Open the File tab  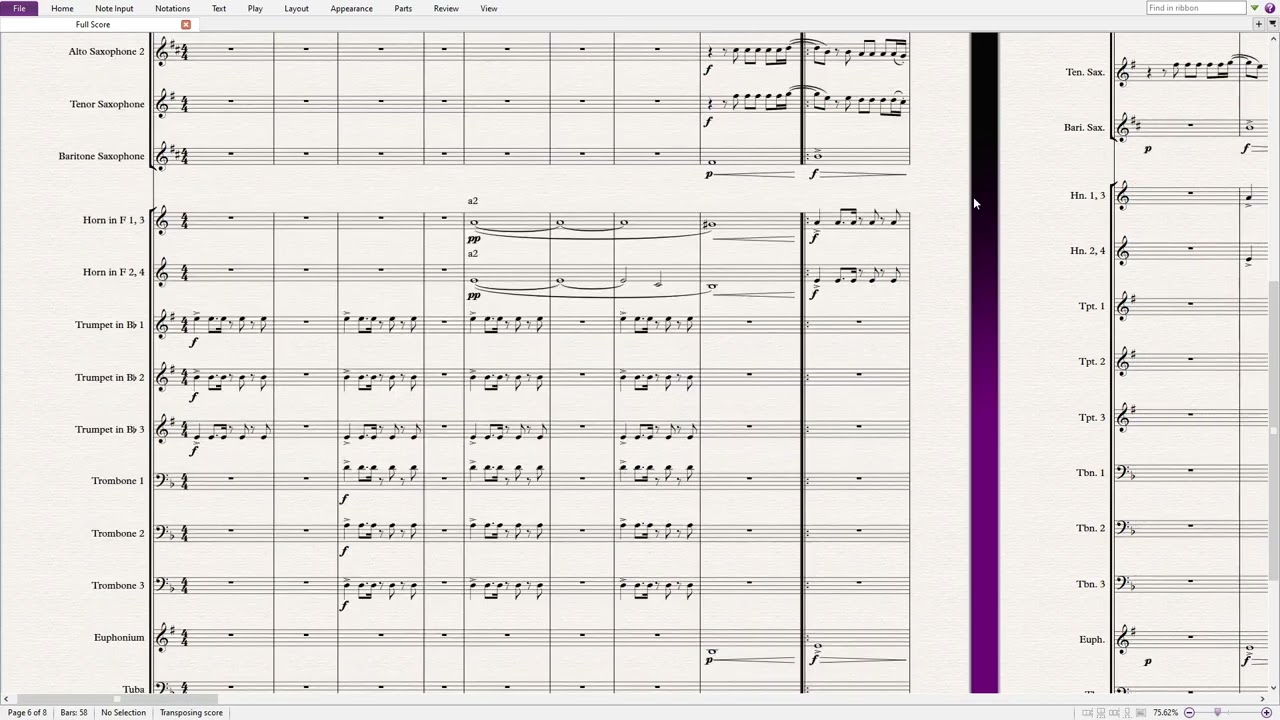coord(19,8)
